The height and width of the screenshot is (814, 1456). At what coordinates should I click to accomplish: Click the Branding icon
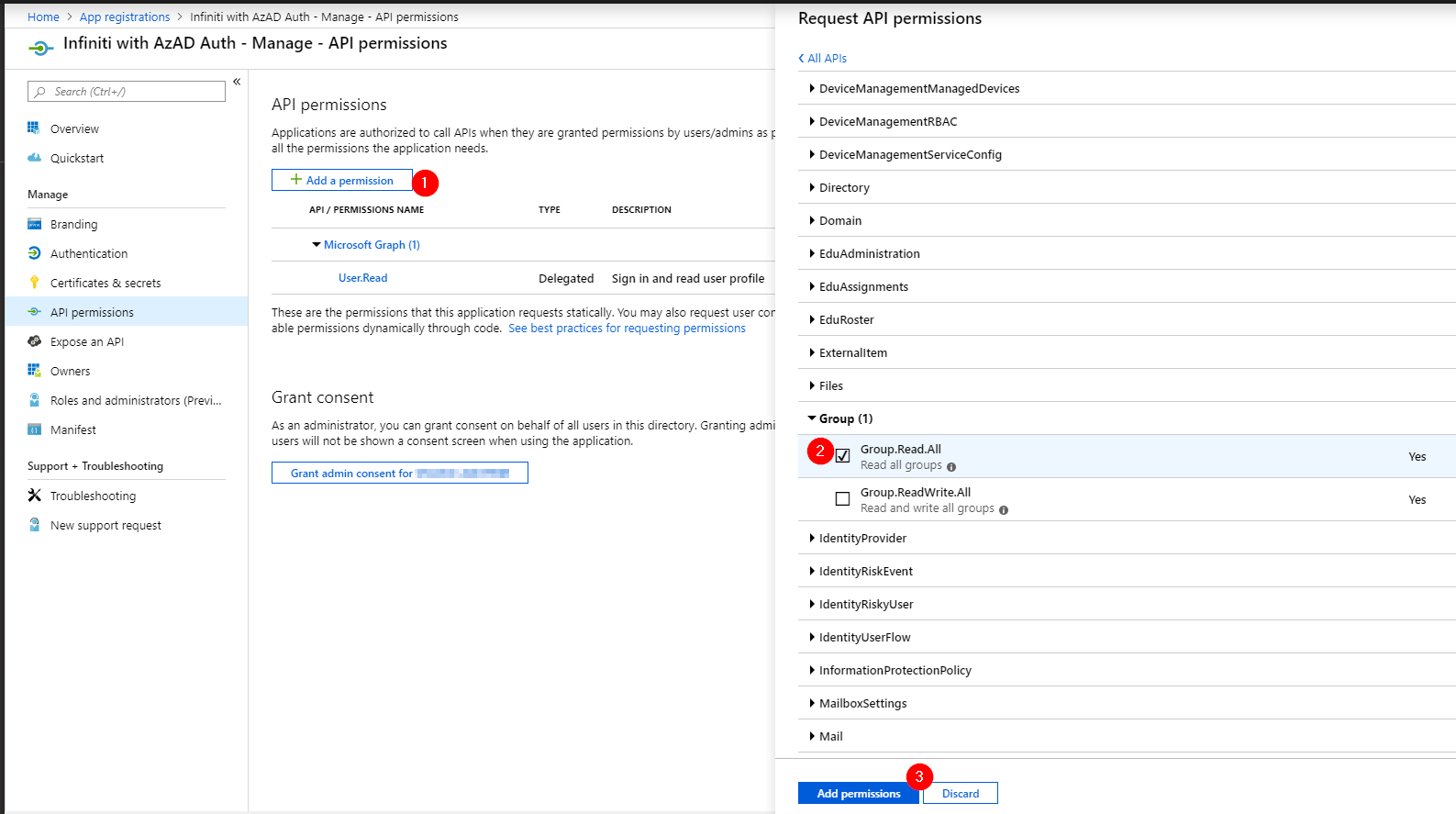(34, 224)
